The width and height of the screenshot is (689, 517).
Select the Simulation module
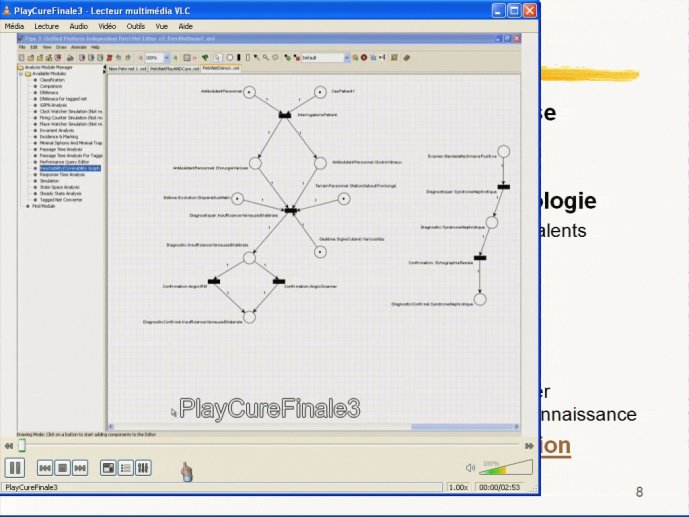coord(49,181)
